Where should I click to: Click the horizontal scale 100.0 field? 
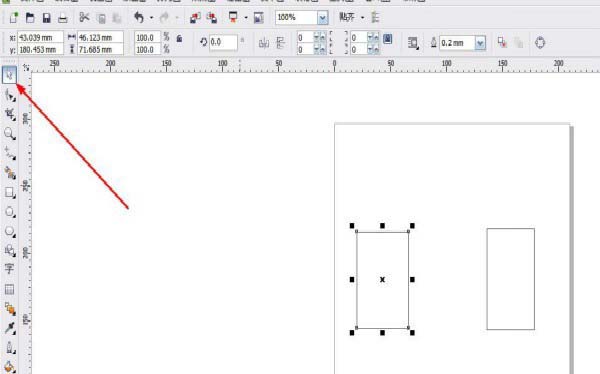(147, 38)
